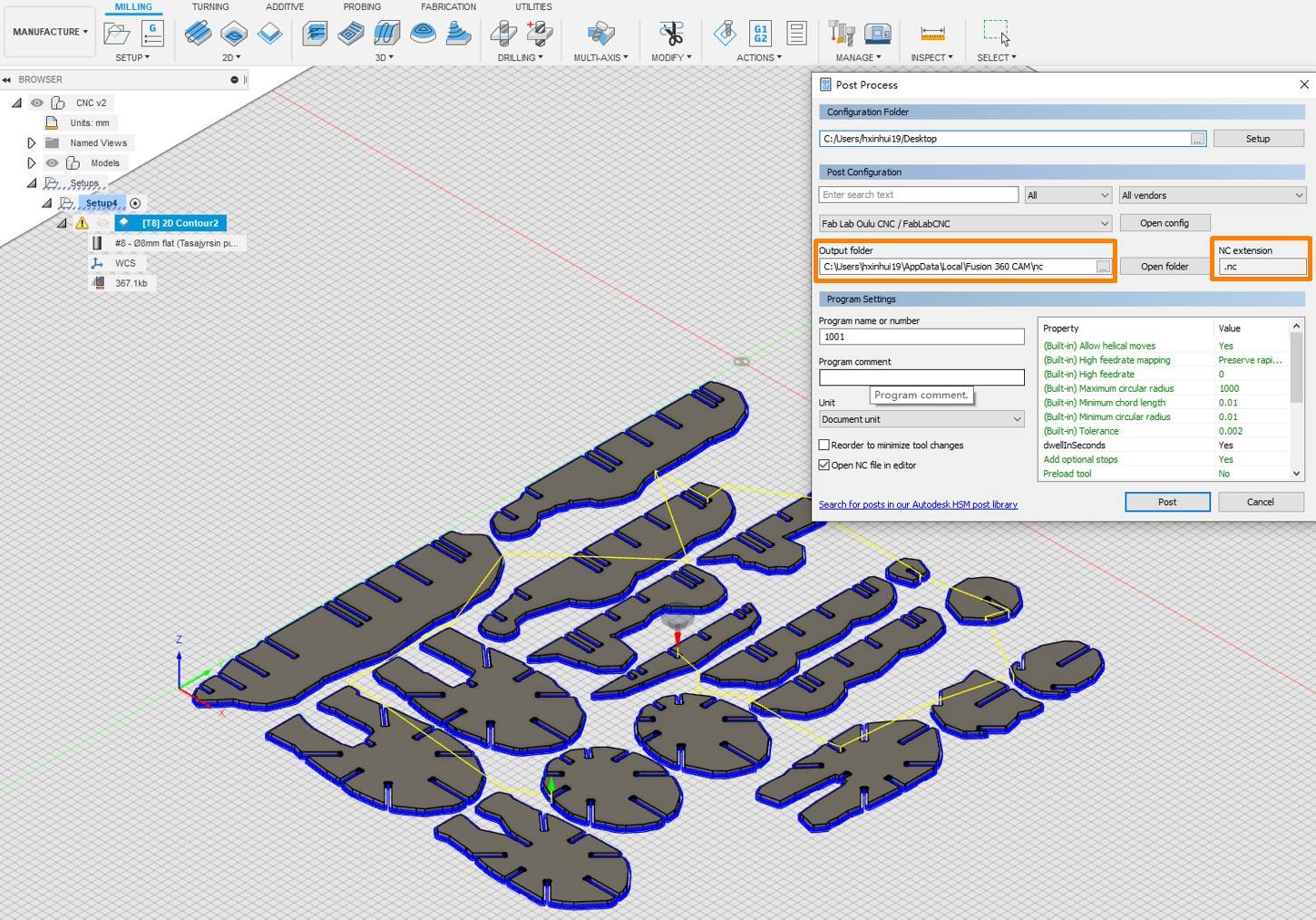The image size is (1316, 920).
Task: Switch to the ADDITIVE tab
Action: tap(285, 6)
